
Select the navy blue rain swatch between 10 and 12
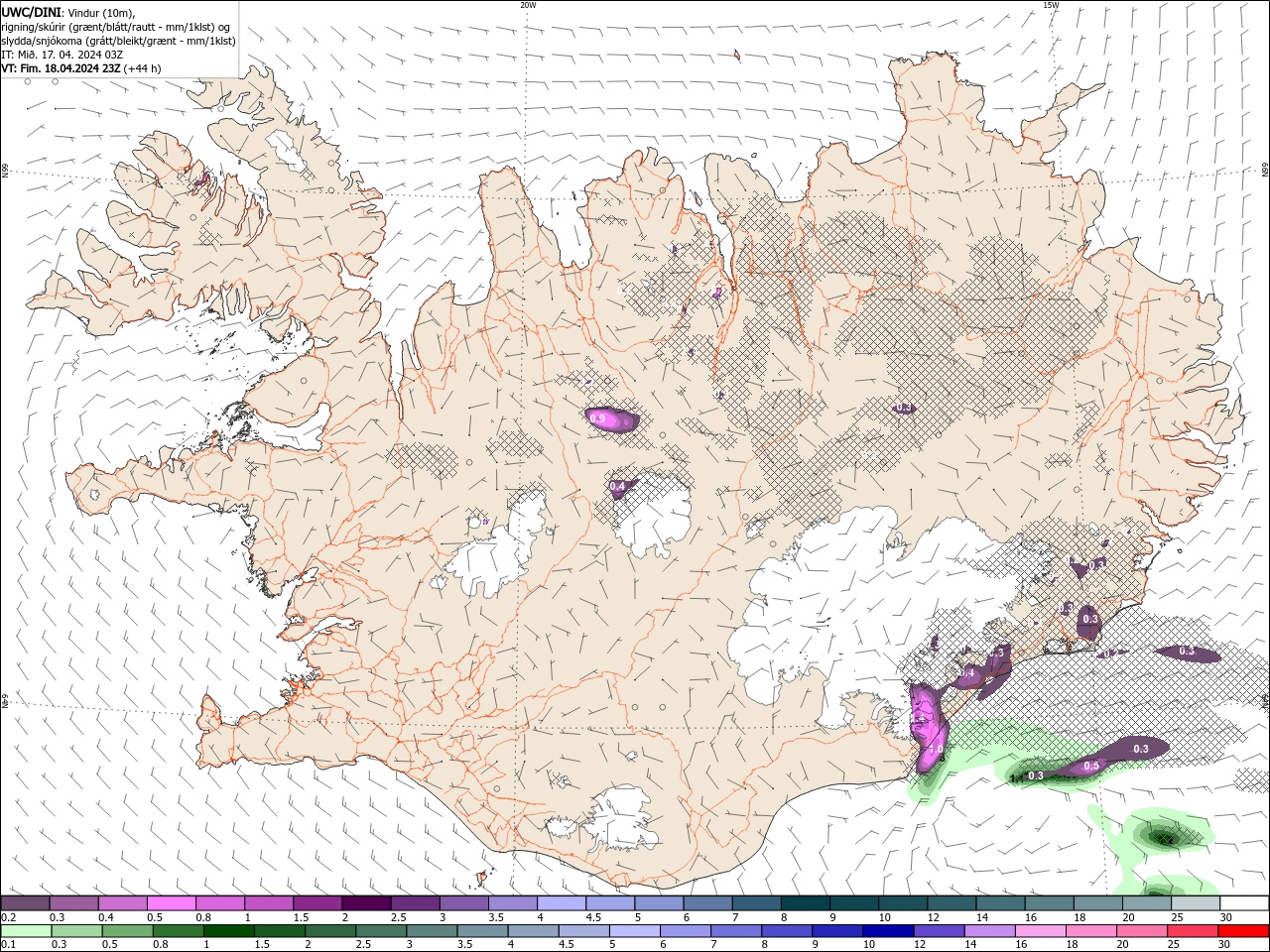tap(888, 931)
